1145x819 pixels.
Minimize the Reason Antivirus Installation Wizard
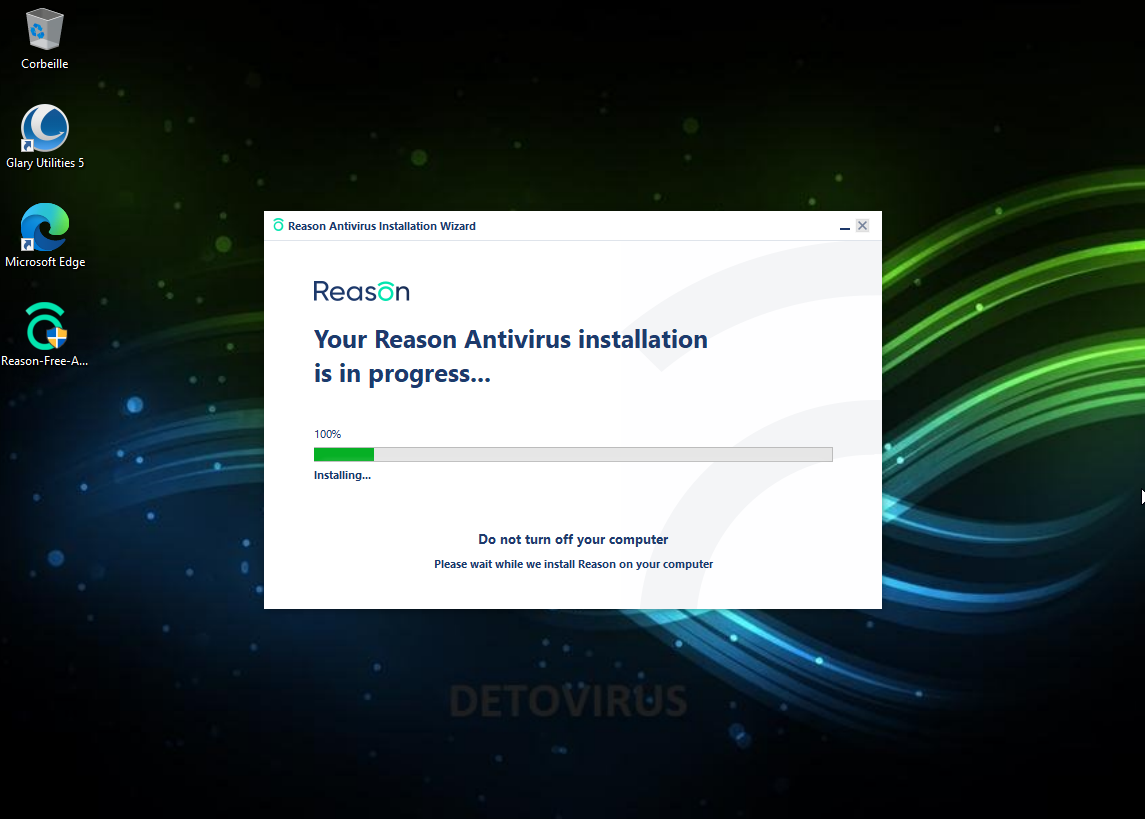click(845, 226)
